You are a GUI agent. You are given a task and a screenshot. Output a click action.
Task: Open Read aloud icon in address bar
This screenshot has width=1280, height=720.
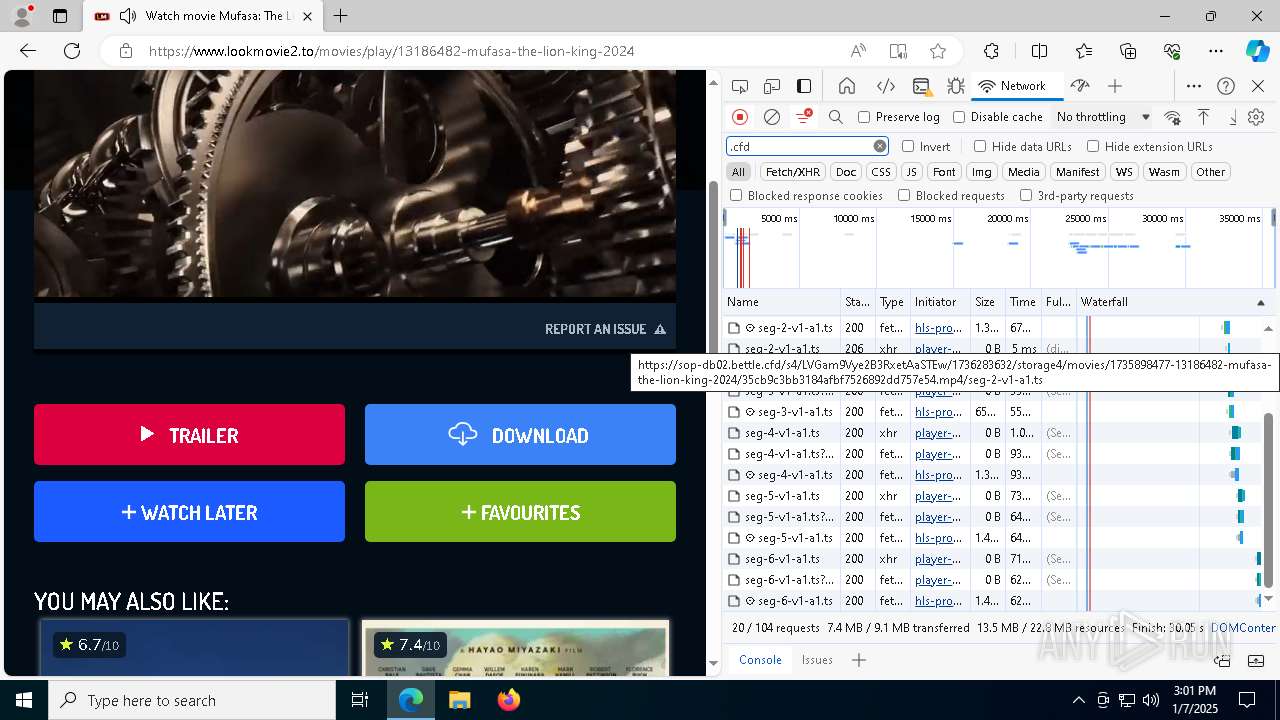tap(858, 51)
